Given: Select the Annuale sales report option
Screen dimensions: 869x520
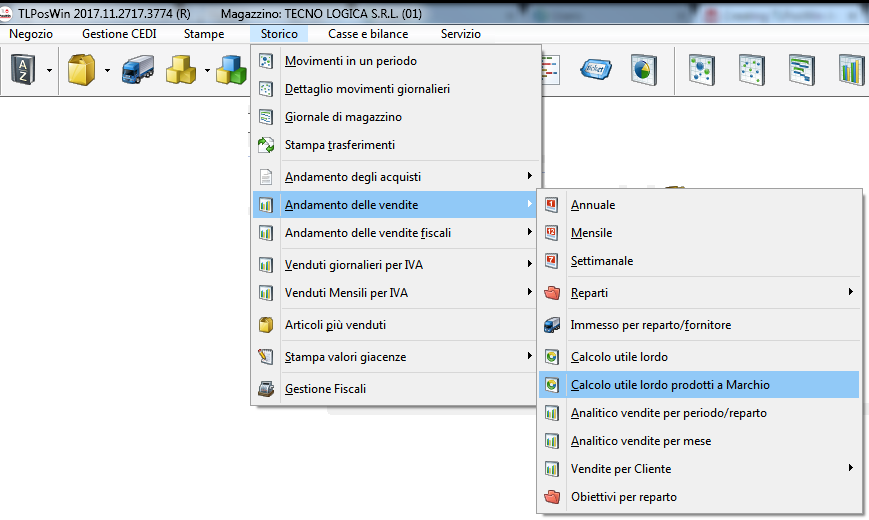Looking at the screenshot, I should point(593,205).
